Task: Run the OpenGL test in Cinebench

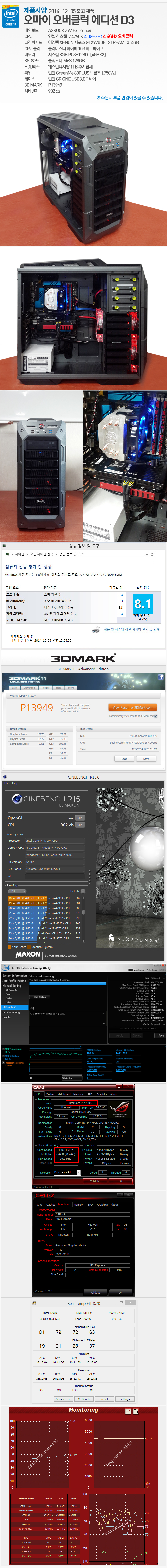Action: coord(80,818)
